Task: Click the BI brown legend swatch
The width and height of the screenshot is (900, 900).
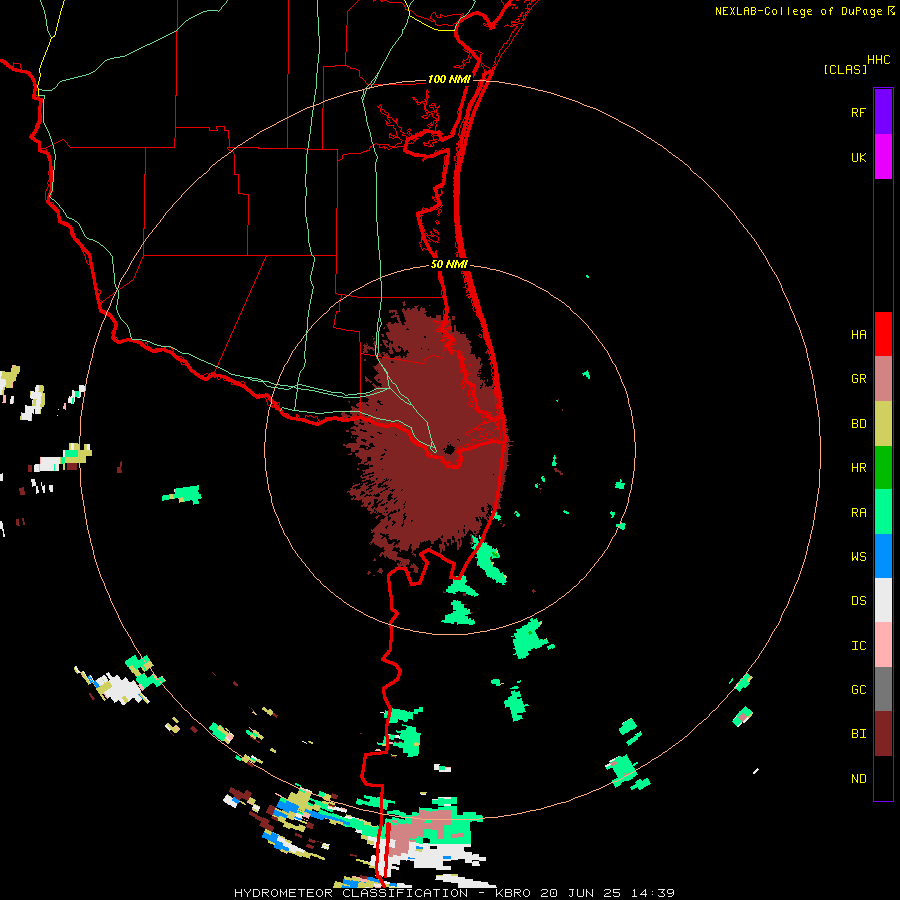Action: click(883, 734)
